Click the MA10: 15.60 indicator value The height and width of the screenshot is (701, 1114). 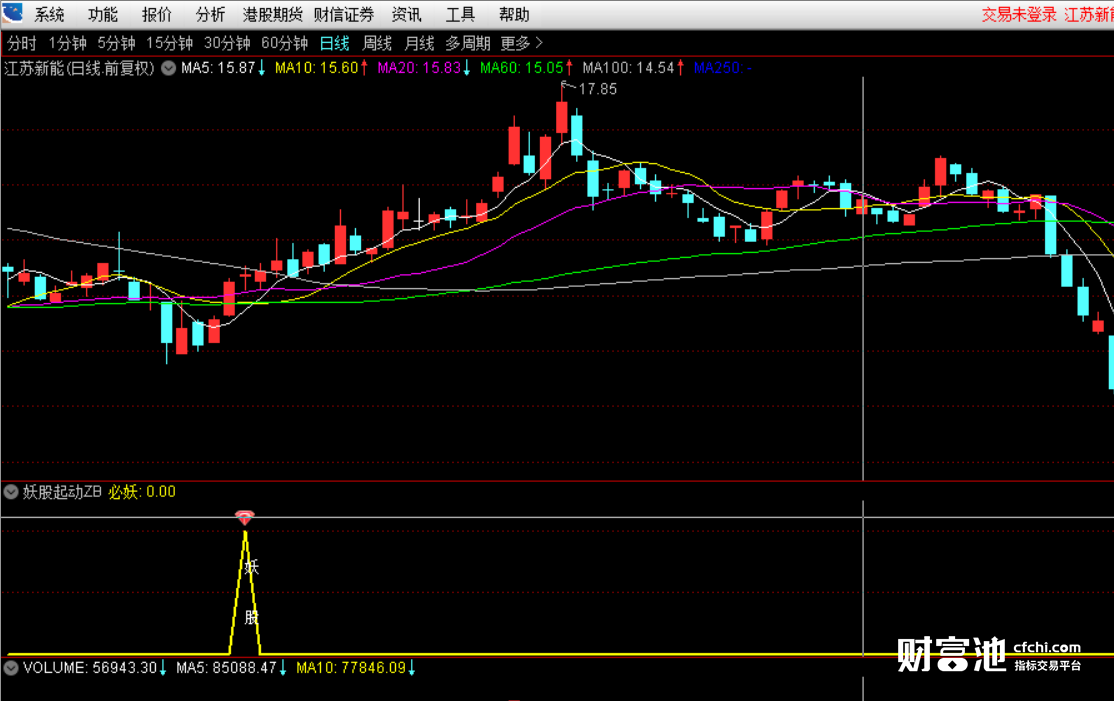(321, 68)
